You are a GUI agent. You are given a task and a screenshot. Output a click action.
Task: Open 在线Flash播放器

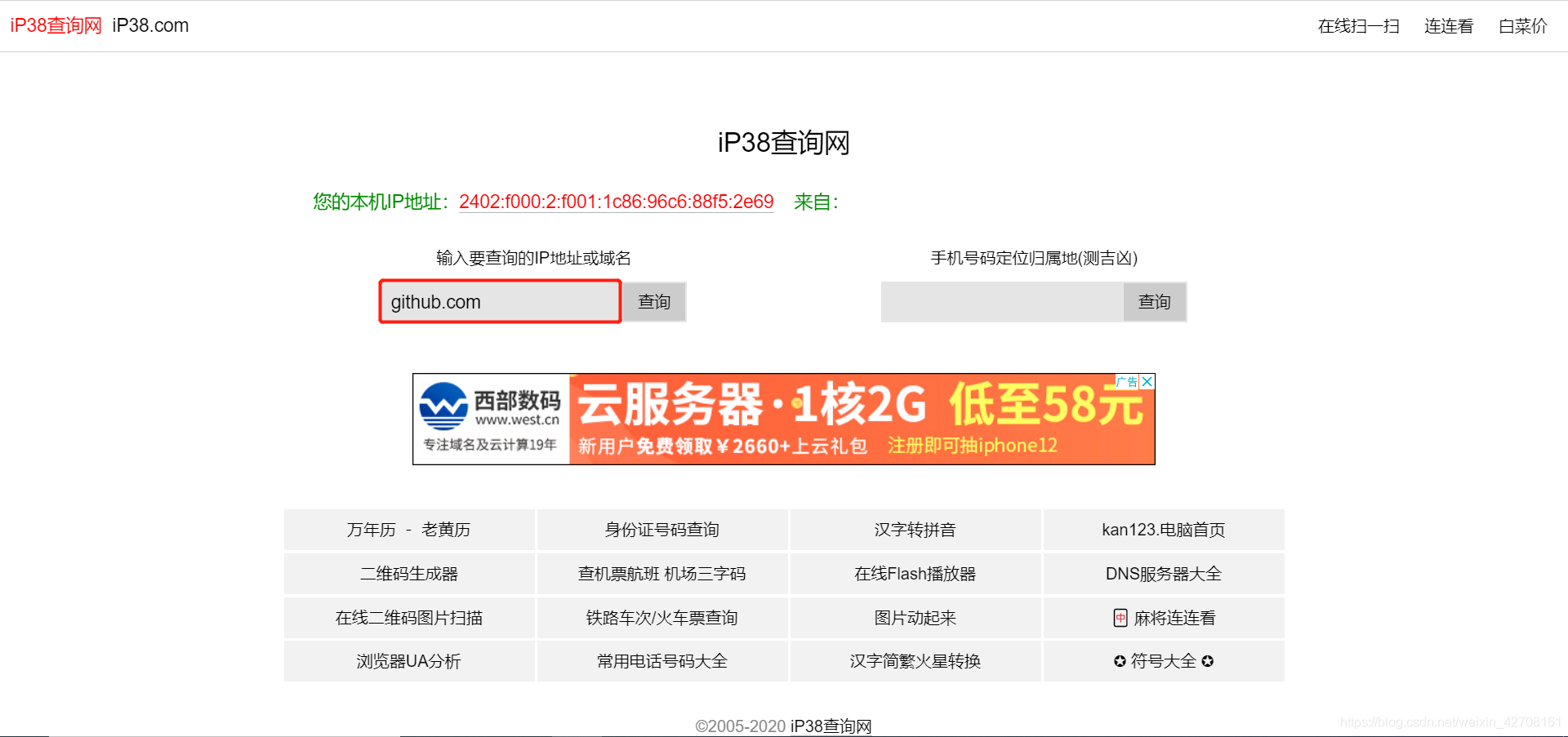[915, 574]
